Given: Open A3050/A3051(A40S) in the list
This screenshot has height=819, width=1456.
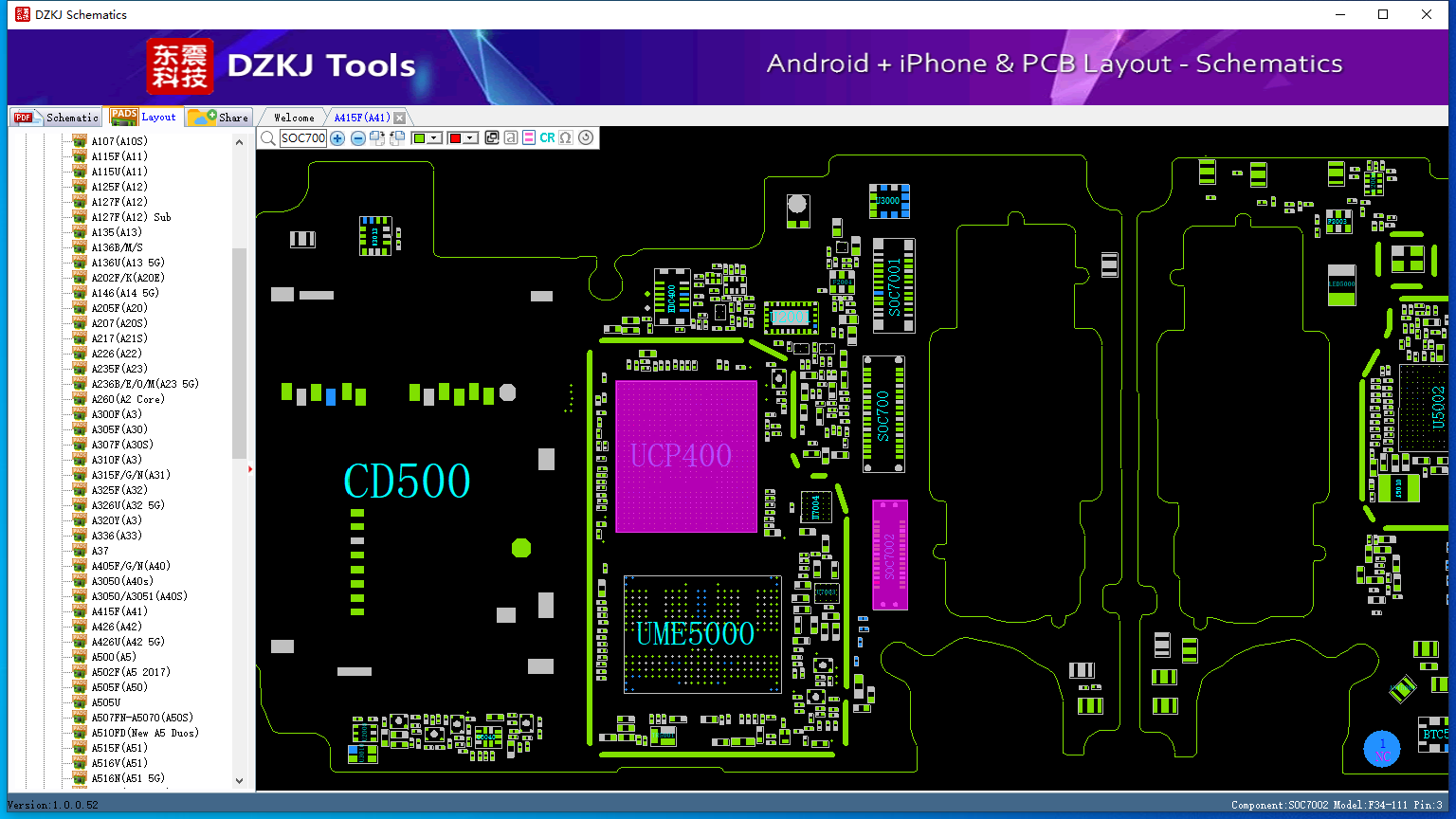Looking at the screenshot, I should pos(139,596).
